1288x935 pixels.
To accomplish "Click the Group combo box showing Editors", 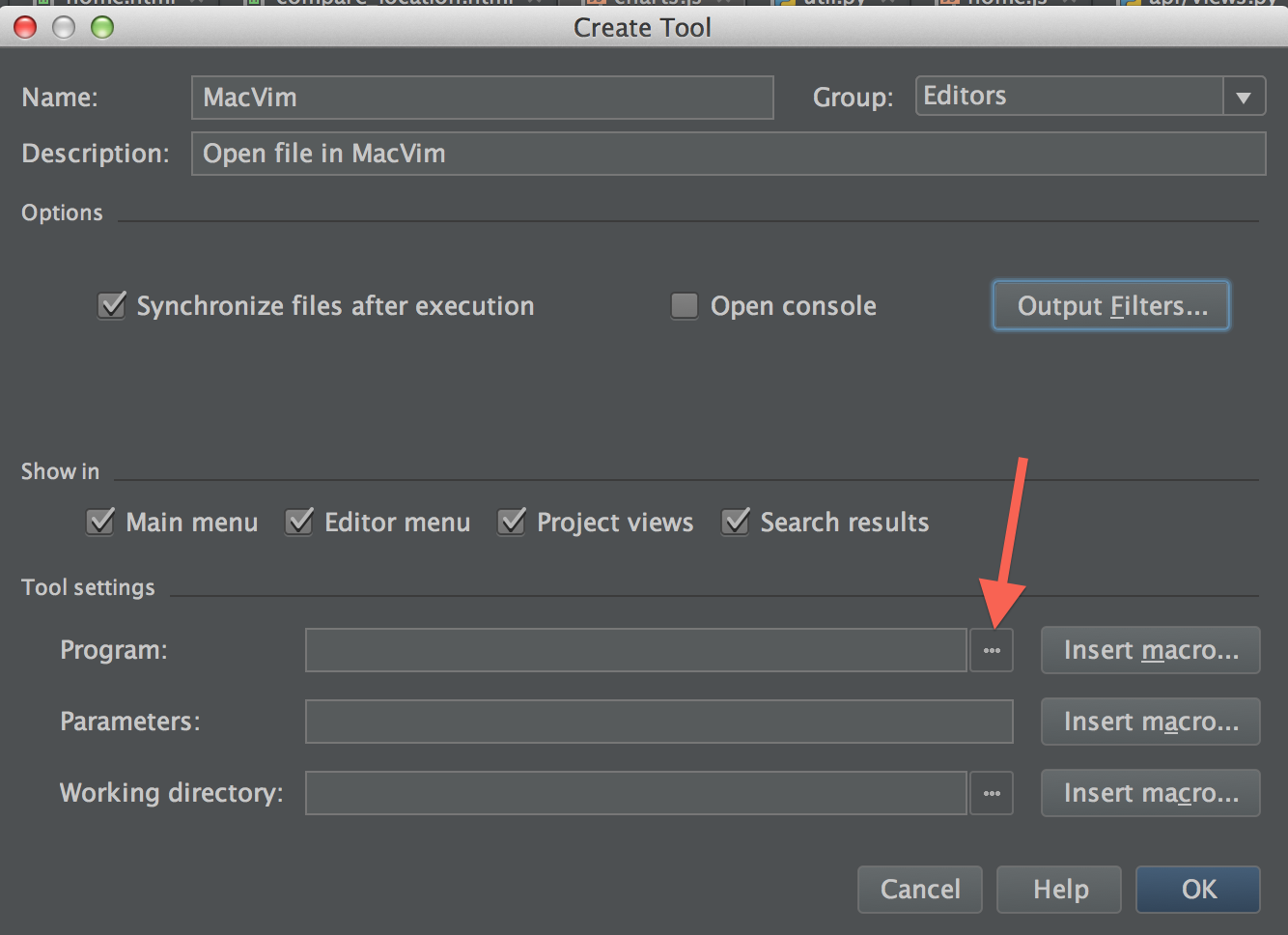I will click(x=1090, y=96).
